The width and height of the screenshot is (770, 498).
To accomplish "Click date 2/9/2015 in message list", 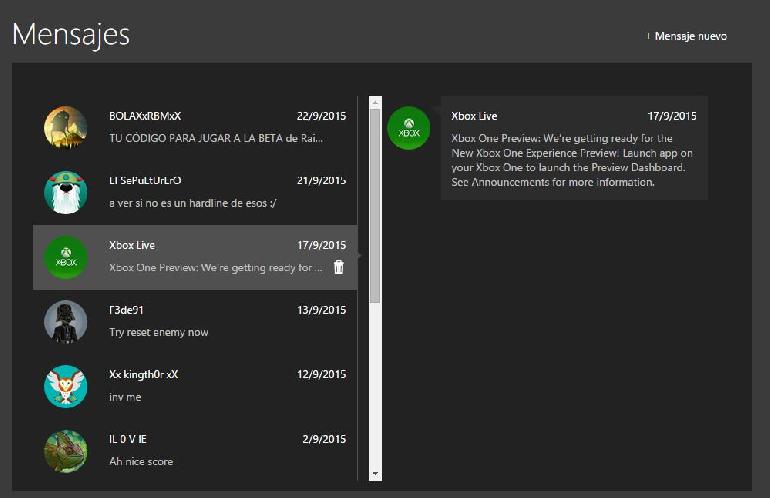I will pyautogui.click(x=324, y=439).
